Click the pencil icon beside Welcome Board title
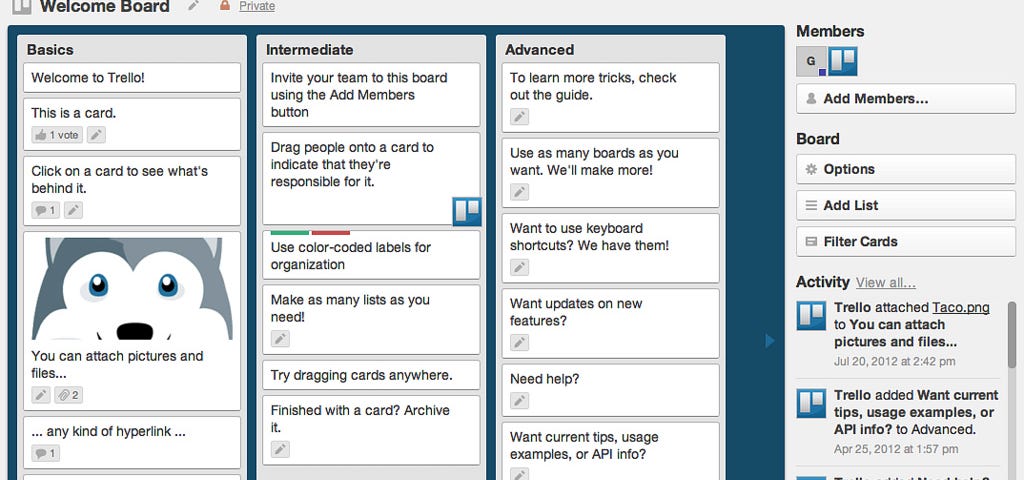The image size is (1024, 480). 193,6
